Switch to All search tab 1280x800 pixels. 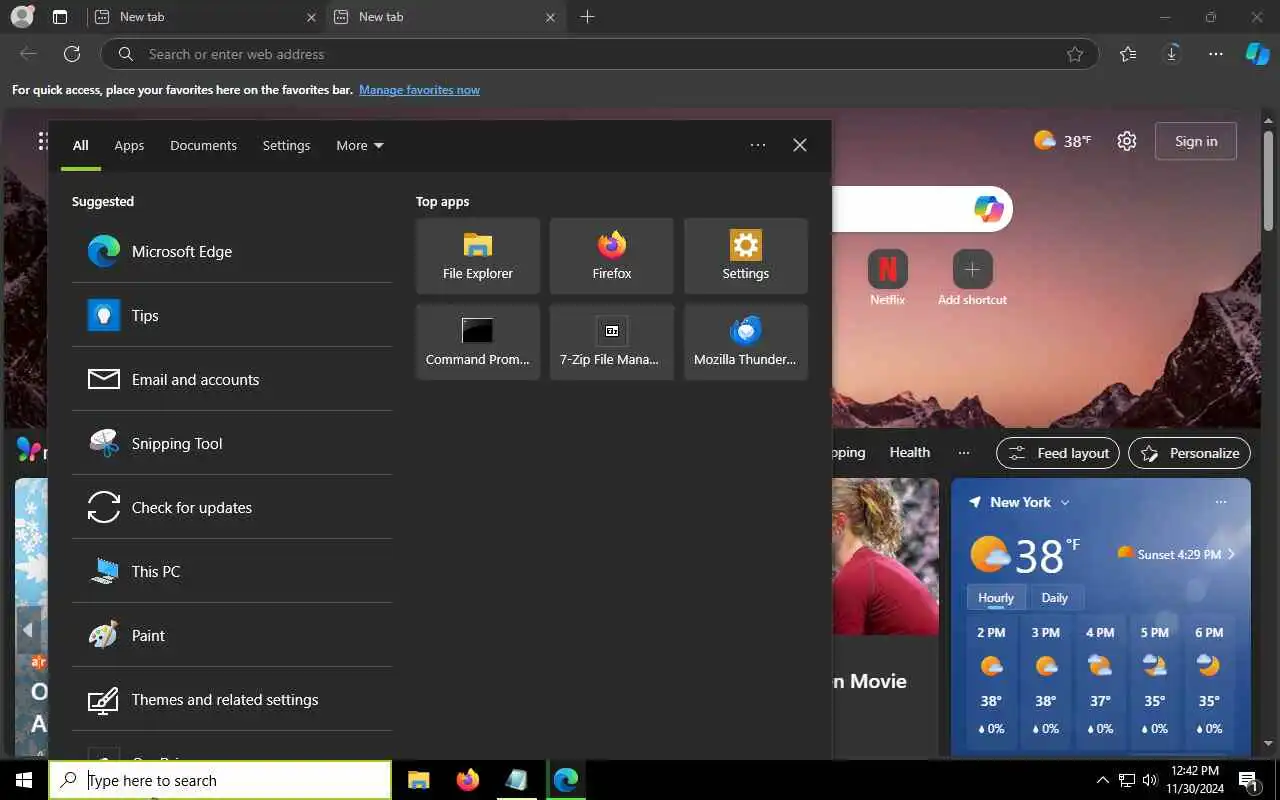tap(81, 145)
